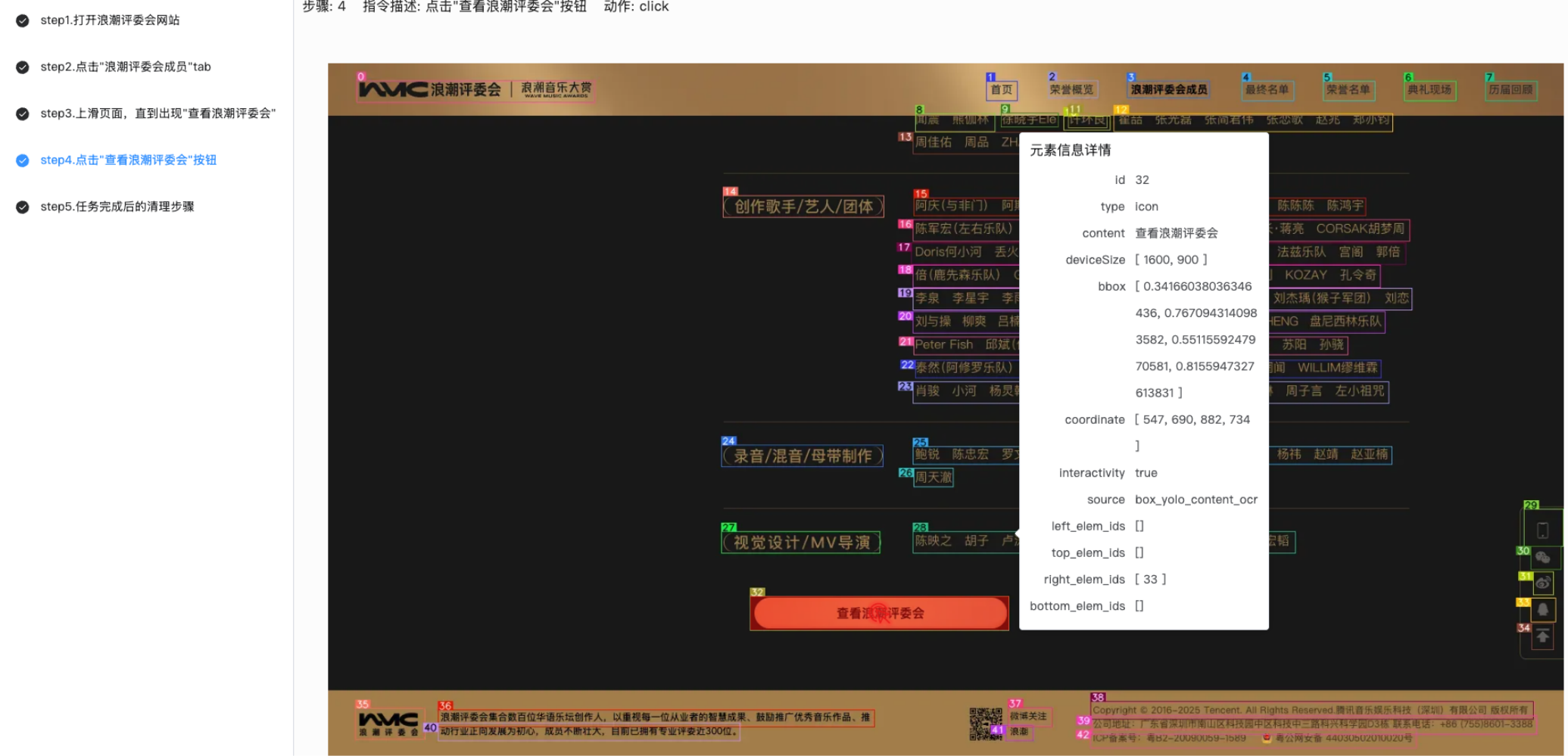Image resolution: width=1568 pixels, height=756 pixels.
Task: Select the 最终名单 navigation tab
Action: tap(1267, 90)
